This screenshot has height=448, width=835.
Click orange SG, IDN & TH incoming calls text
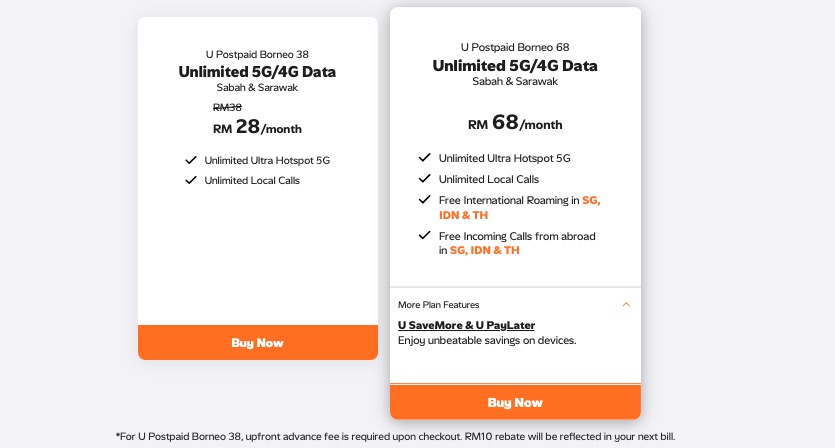coord(485,250)
